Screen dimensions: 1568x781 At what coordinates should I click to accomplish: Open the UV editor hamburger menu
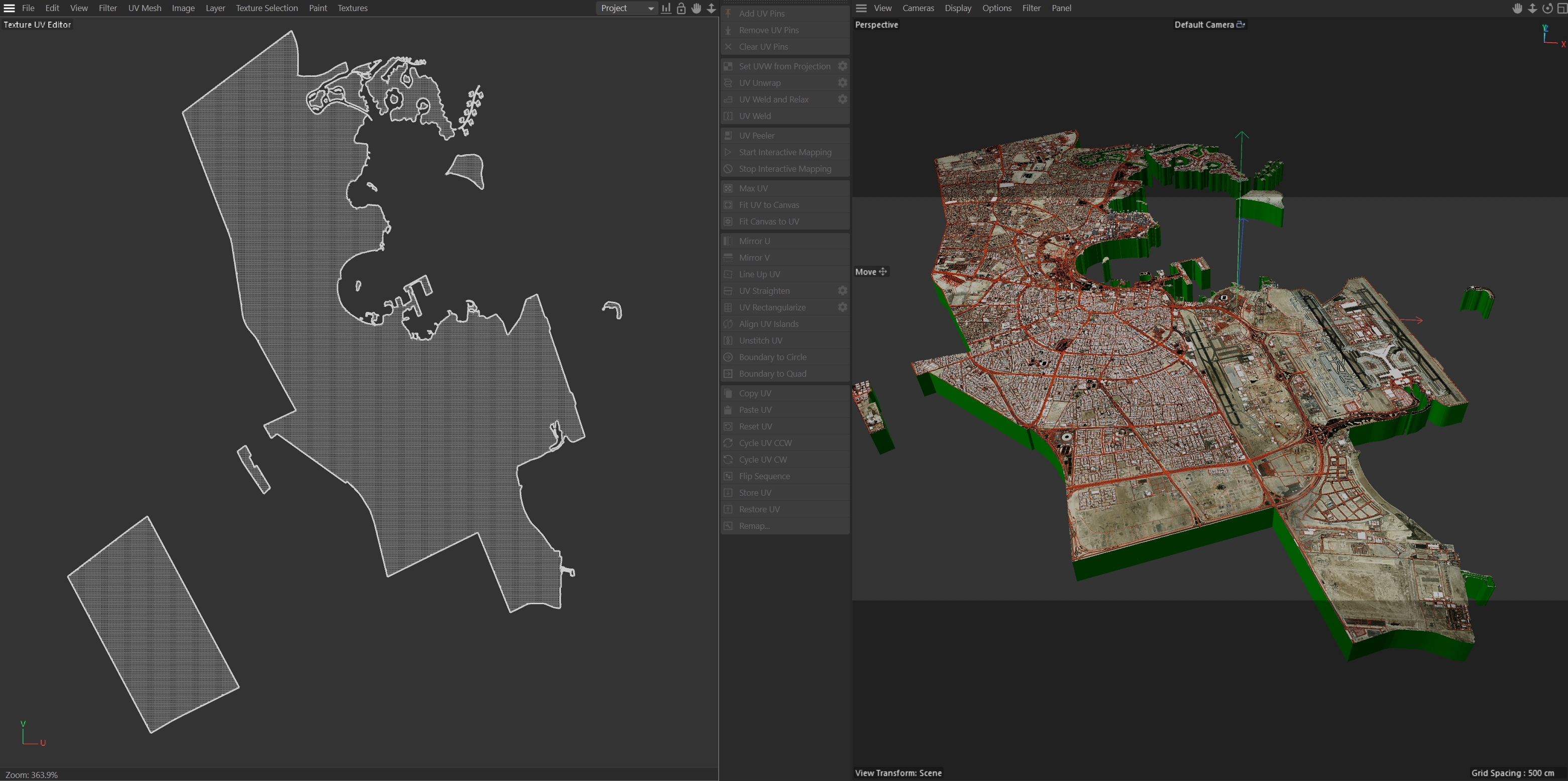(9, 8)
